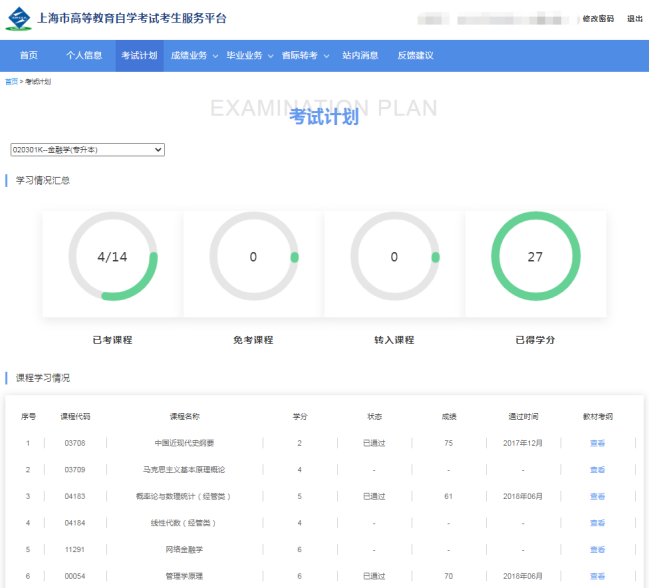
Task: Open 站内消息 in the navigation bar
Action: click(360, 56)
